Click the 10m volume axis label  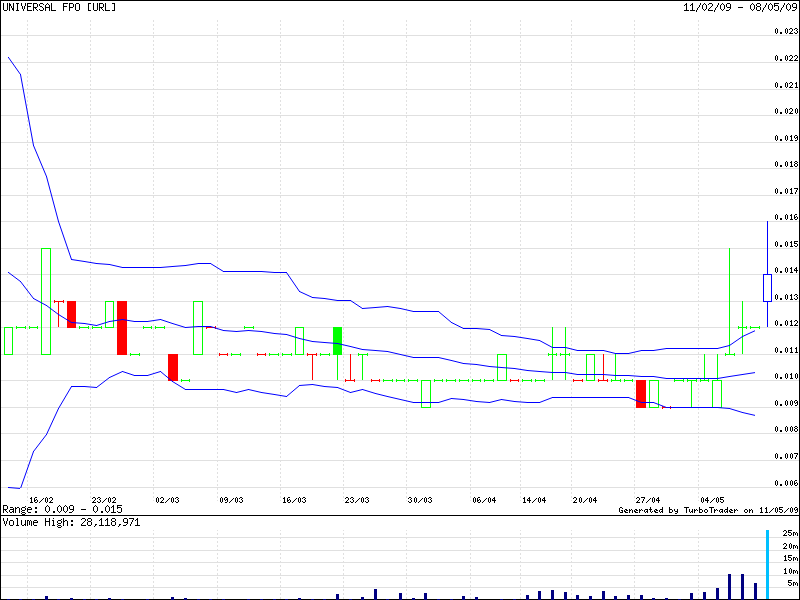tap(790, 570)
